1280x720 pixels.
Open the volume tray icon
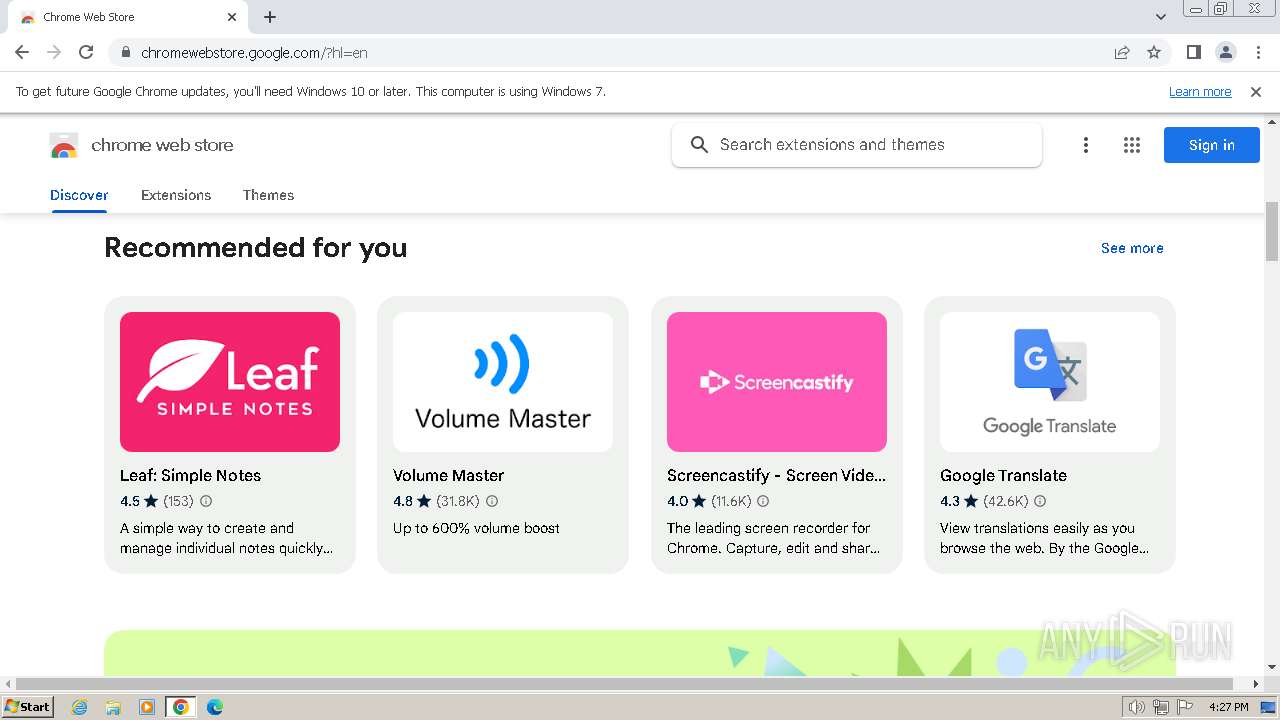coord(1136,707)
